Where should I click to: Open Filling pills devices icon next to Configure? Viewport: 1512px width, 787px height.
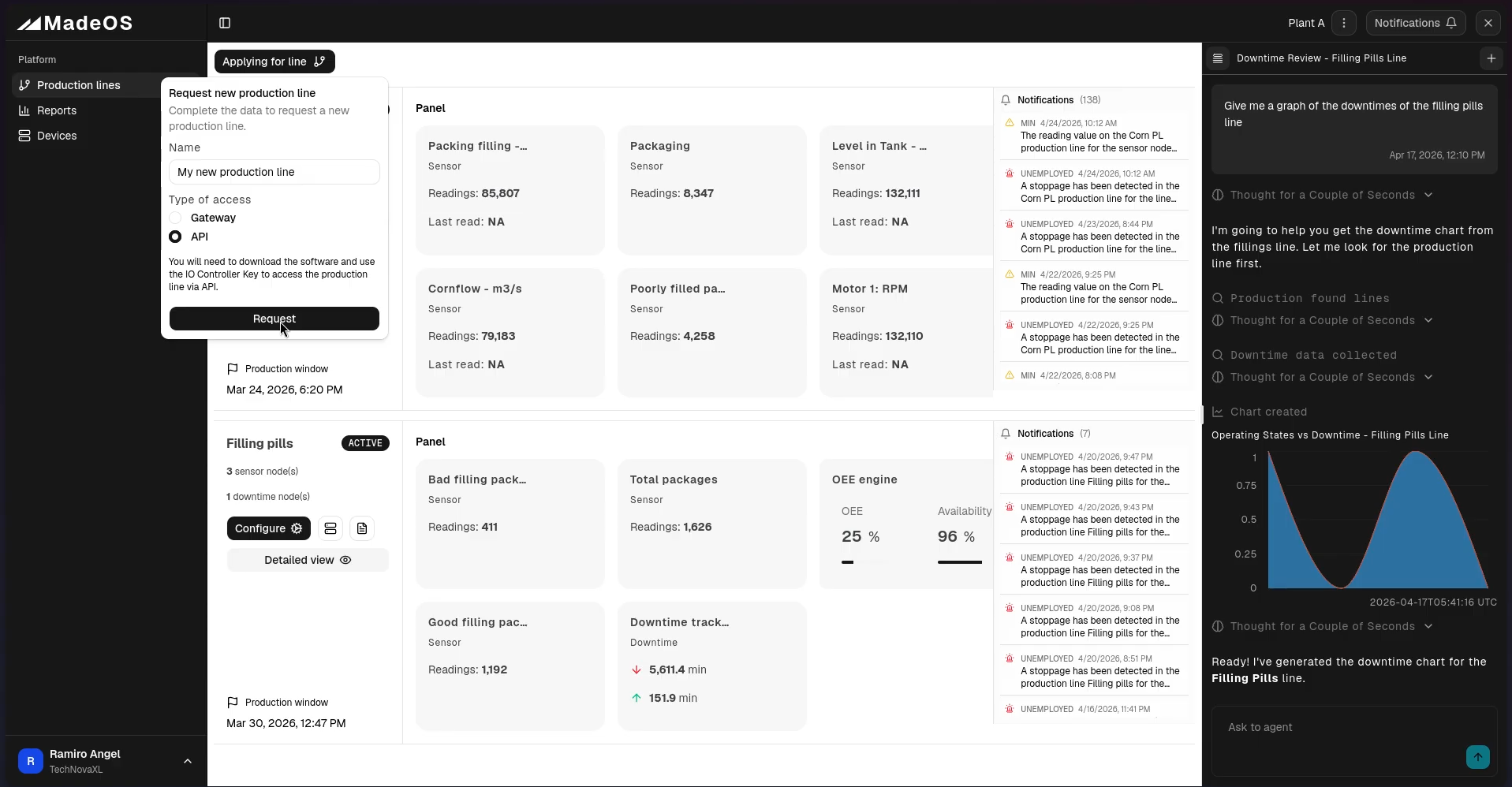coord(330,528)
